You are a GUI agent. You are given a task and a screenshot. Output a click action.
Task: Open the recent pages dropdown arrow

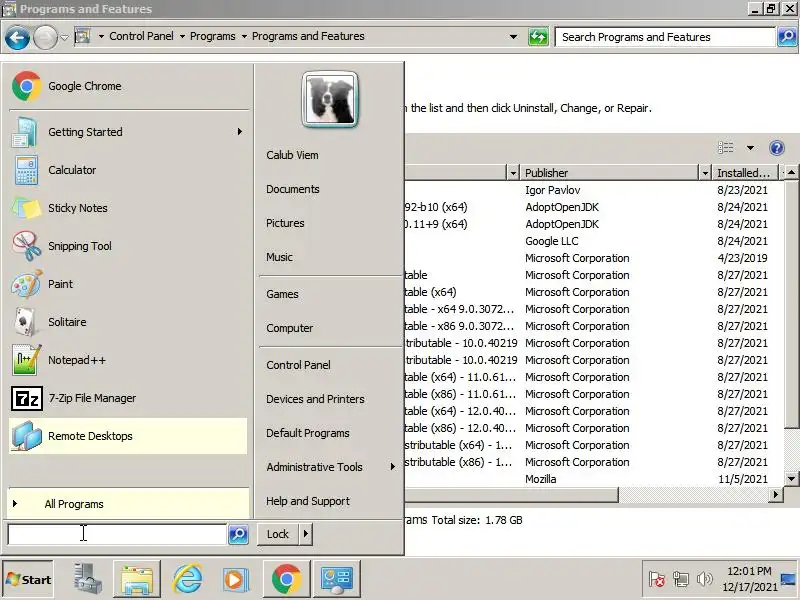[64, 37]
